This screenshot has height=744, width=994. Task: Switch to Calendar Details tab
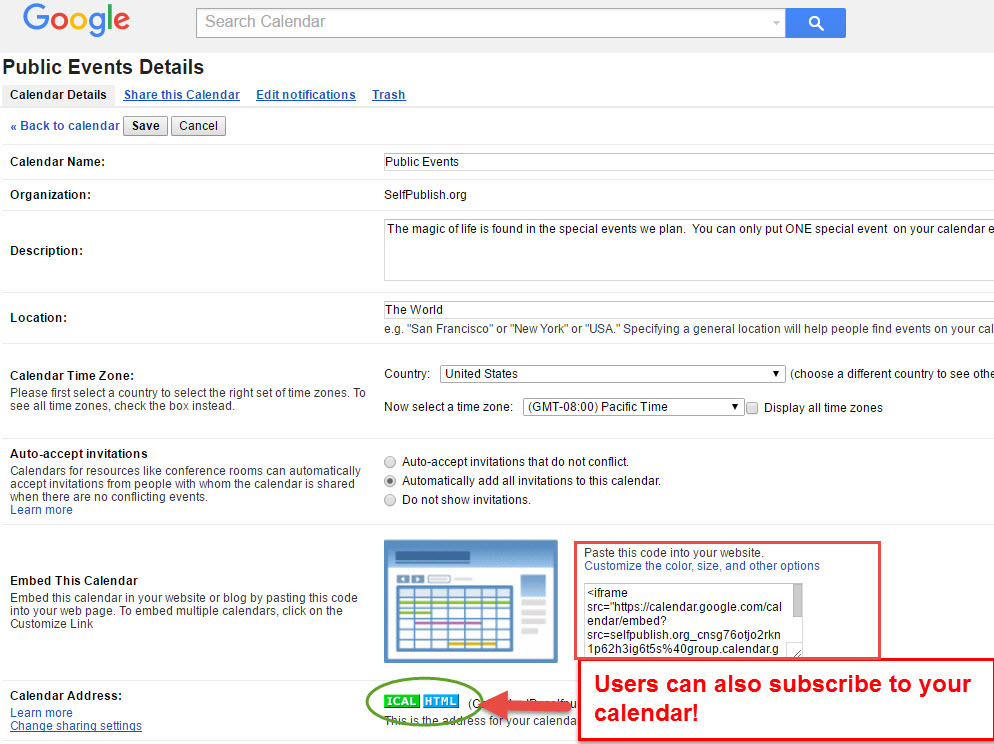pos(58,95)
